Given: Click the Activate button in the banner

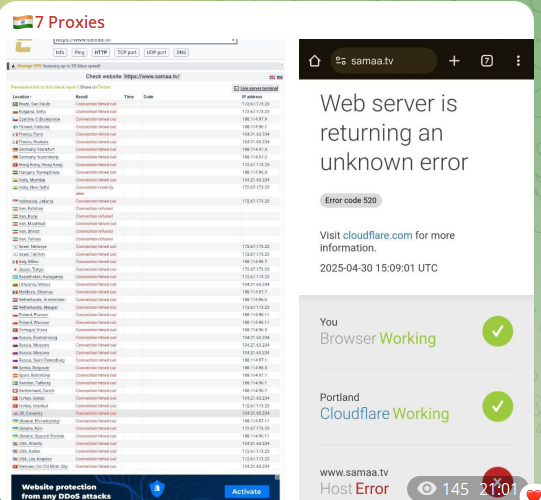Looking at the screenshot, I should [246, 491].
